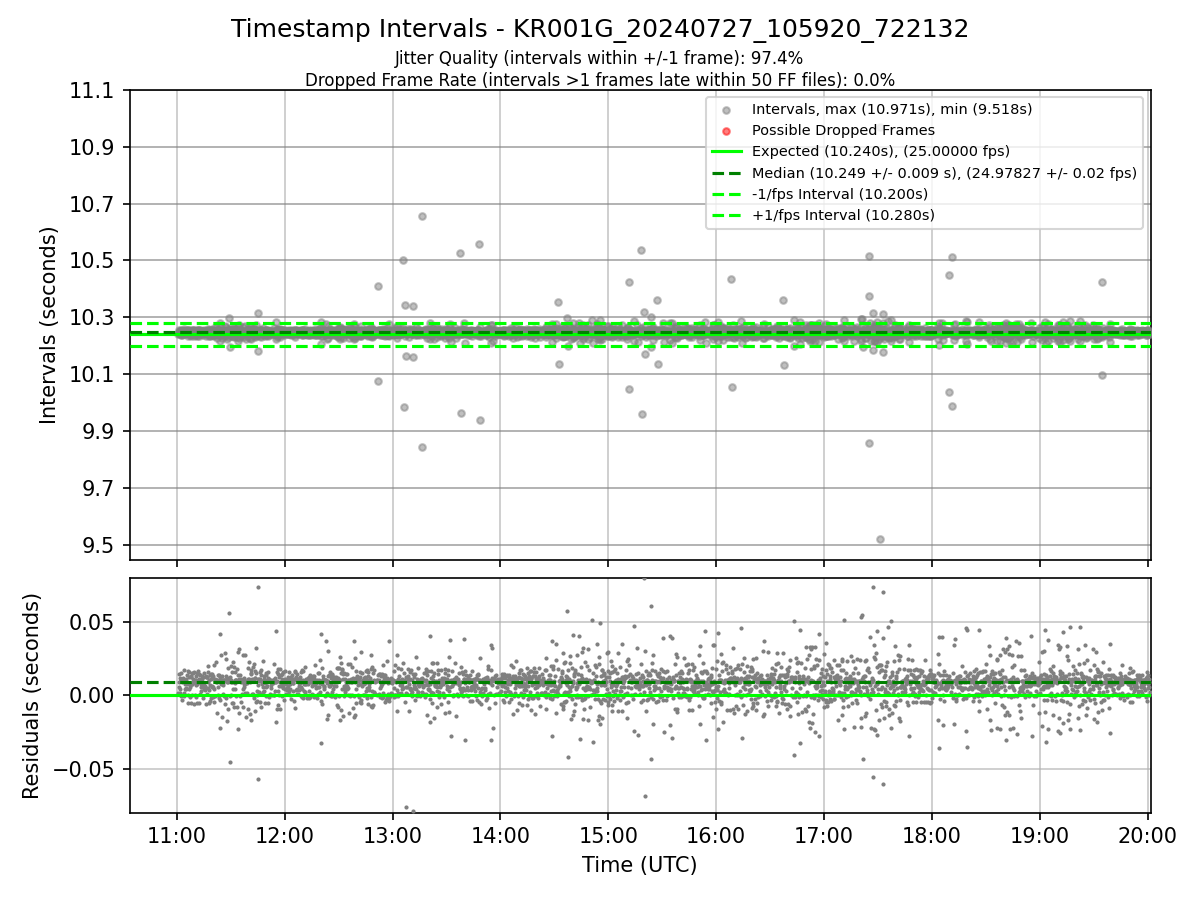Click the highest outlier point near 10.65 seconds

point(422,216)
